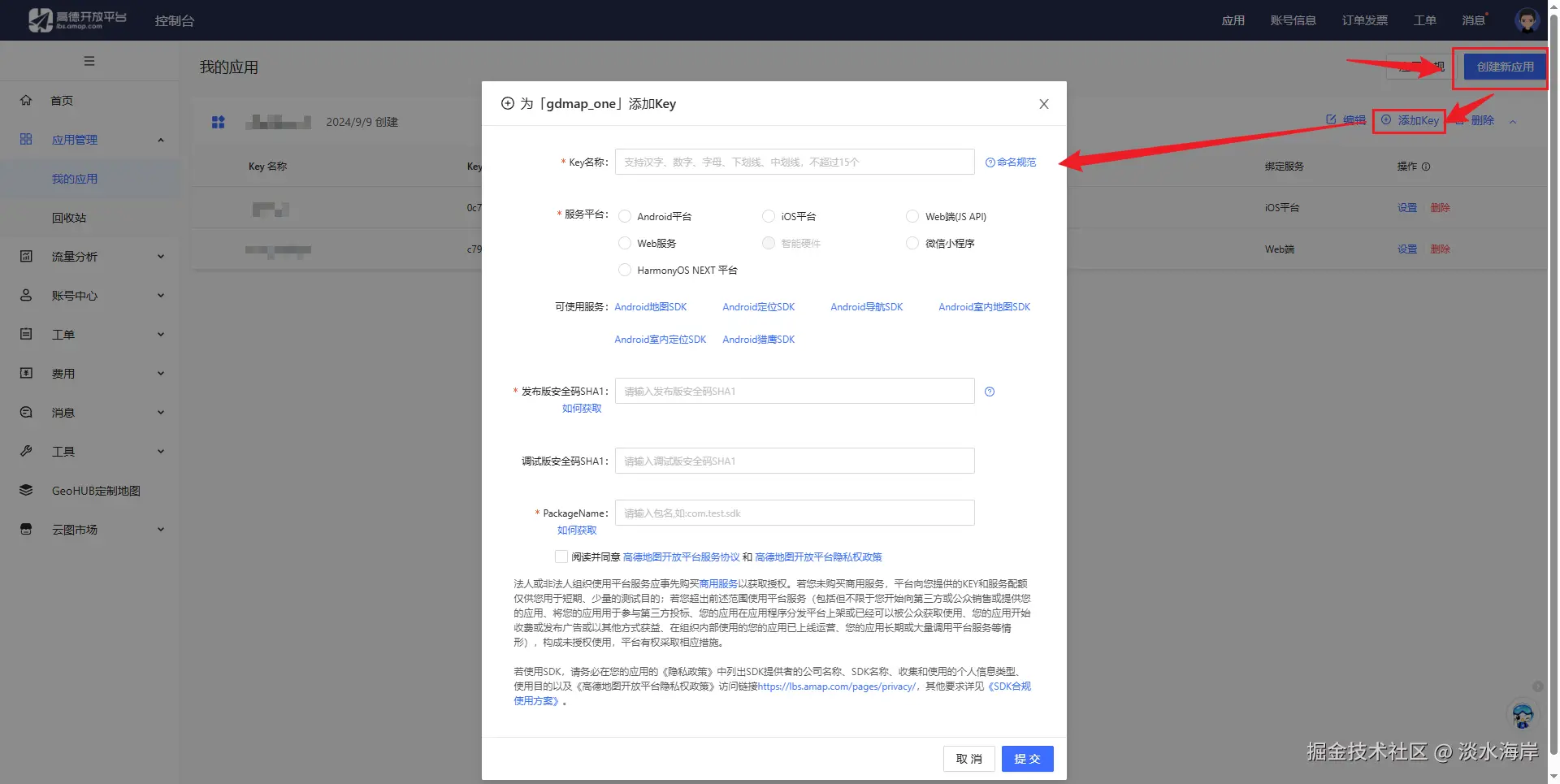This screenshot has height=784, width=1560.
Task: Open 工单 in the top navigation
Action: tap(1425, 20)
